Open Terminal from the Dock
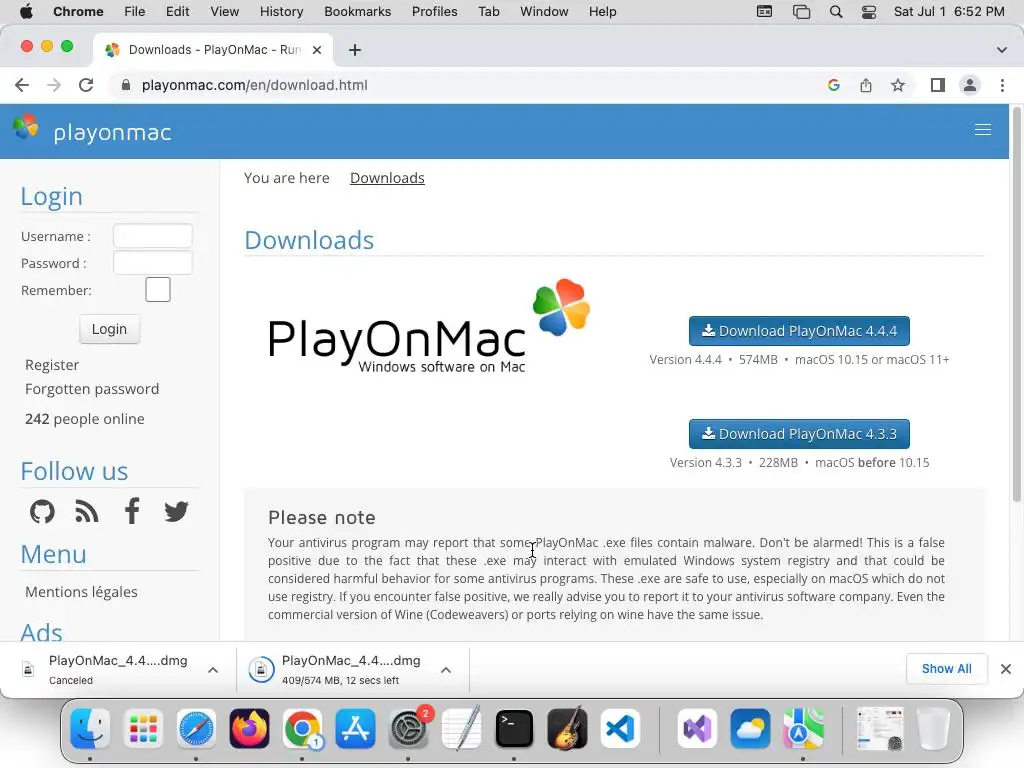This screenshot has height=768, width=1024. pyautogui.click(x=515, y=728)
